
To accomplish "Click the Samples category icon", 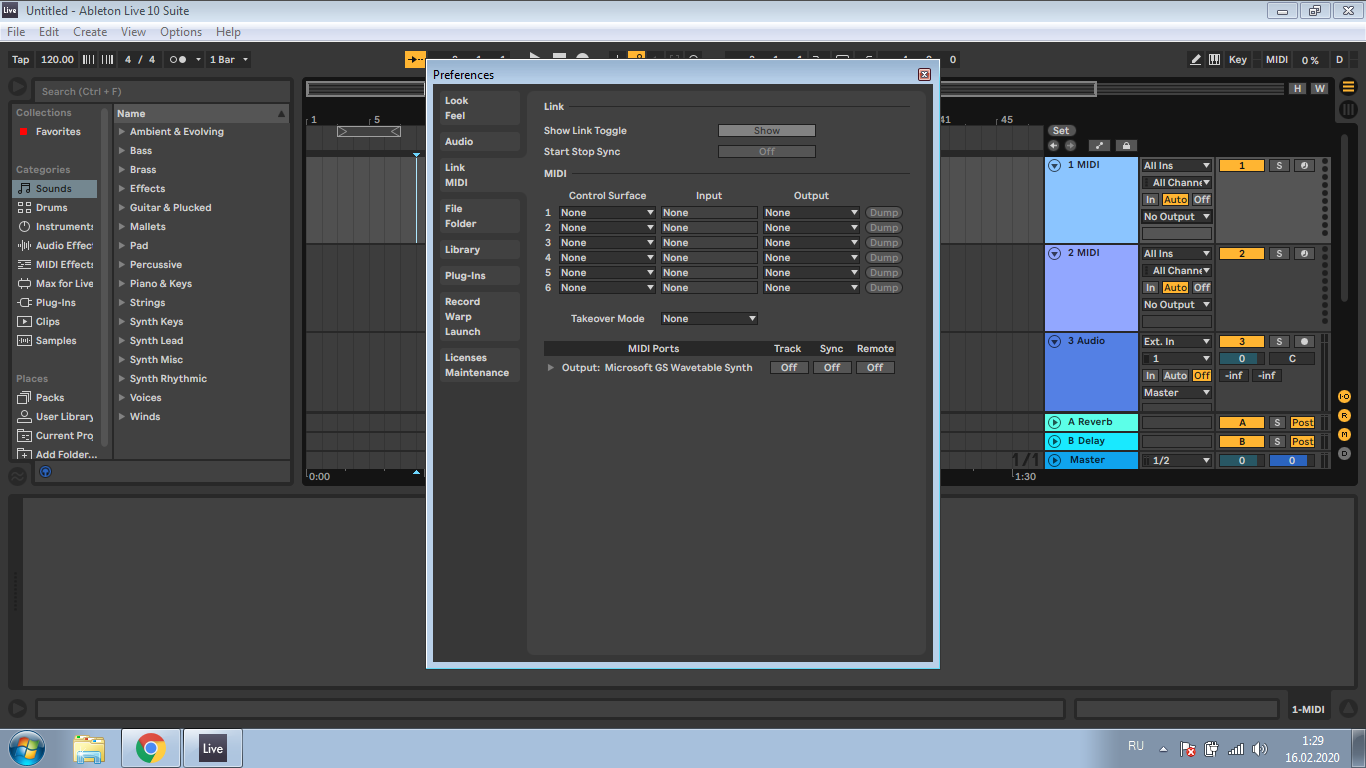I will coord(26,341).
